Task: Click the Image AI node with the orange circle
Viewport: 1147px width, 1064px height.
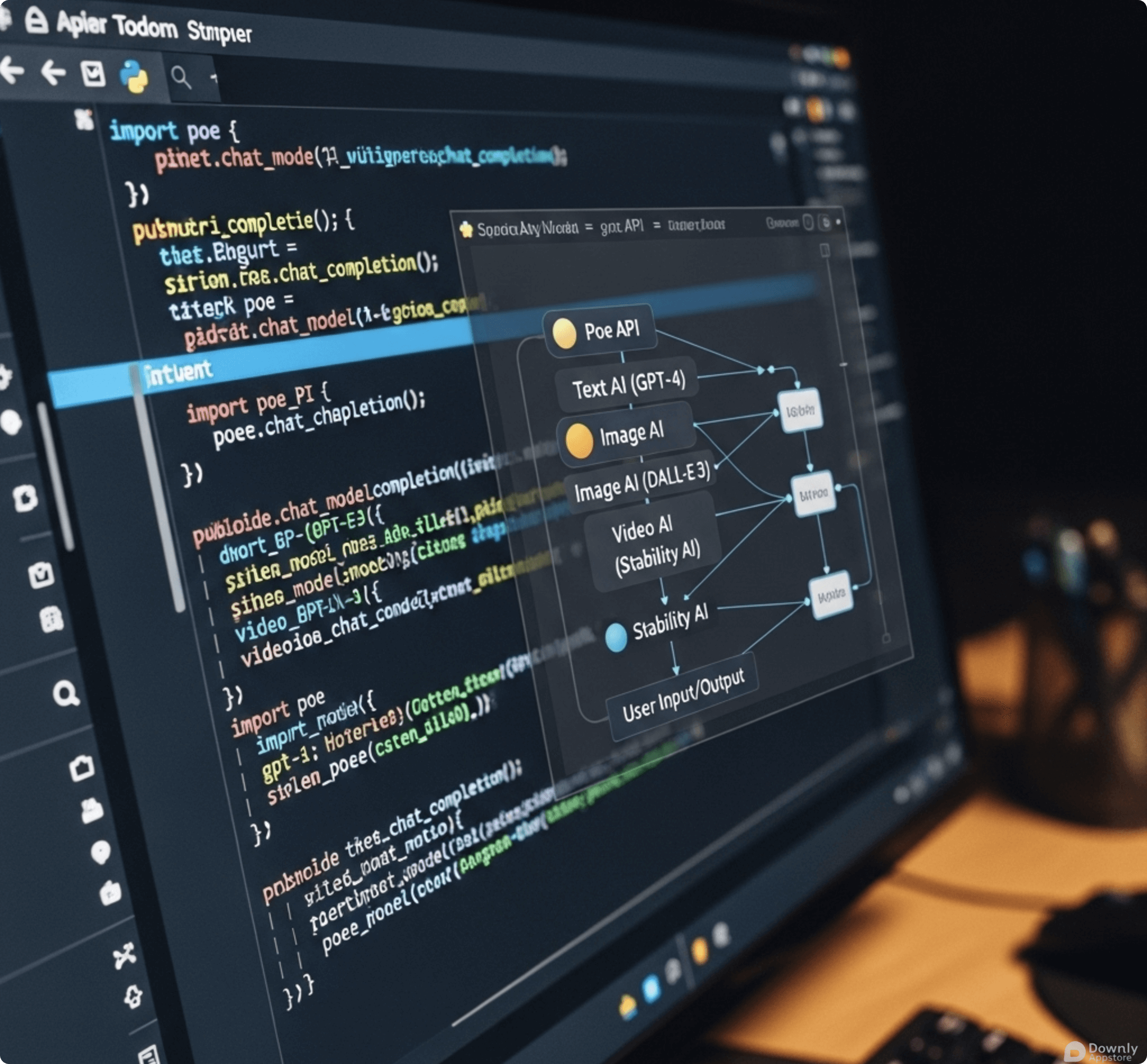Action: click(626, 436)
